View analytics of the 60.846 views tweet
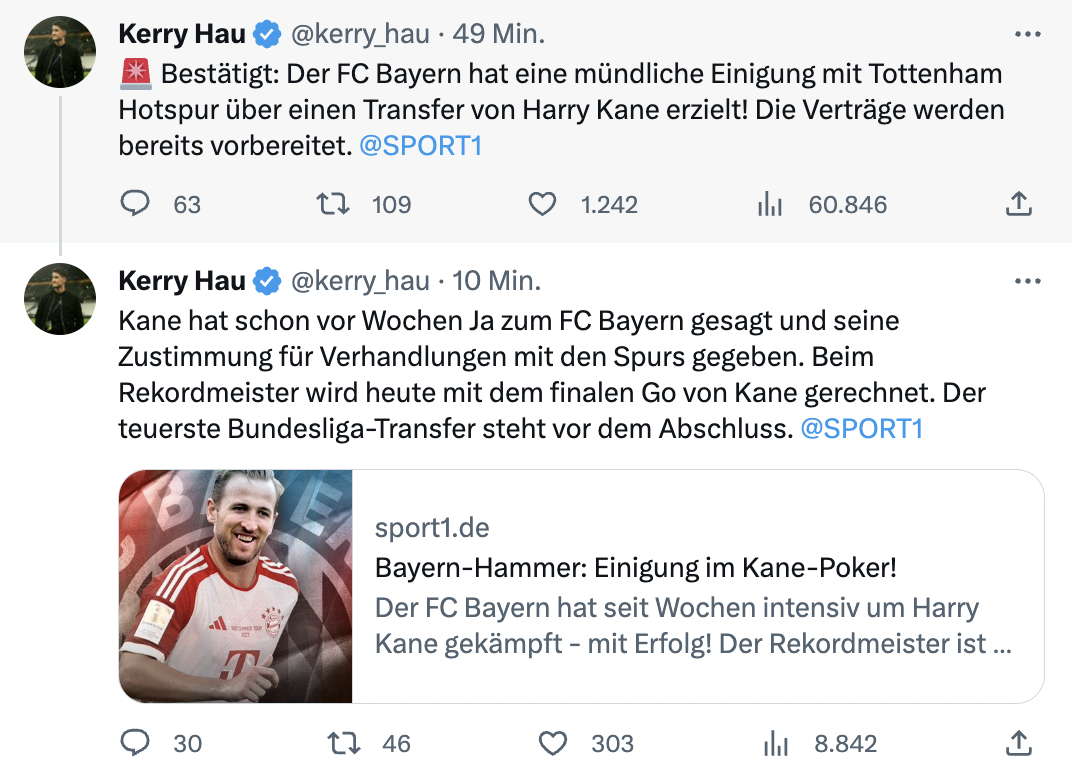The image size is (1072, 782). (x=769, y=204)
